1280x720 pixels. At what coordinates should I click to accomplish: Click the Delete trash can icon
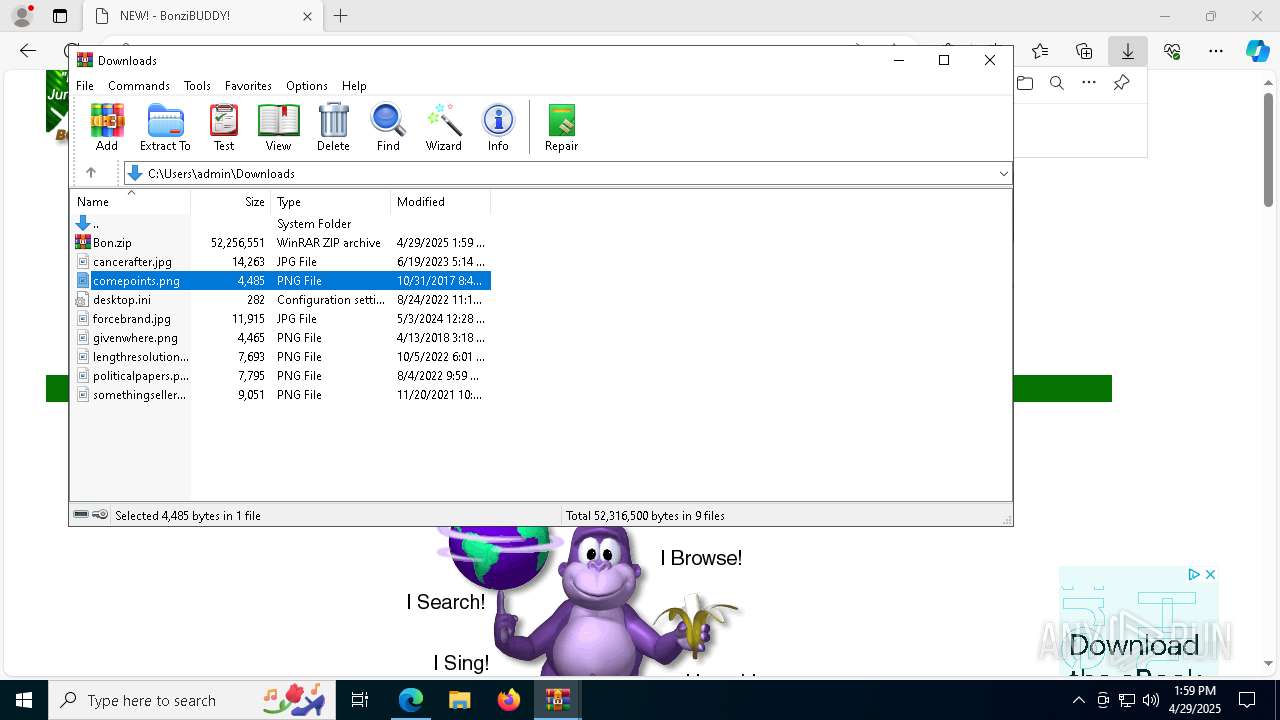pos(333,127)
